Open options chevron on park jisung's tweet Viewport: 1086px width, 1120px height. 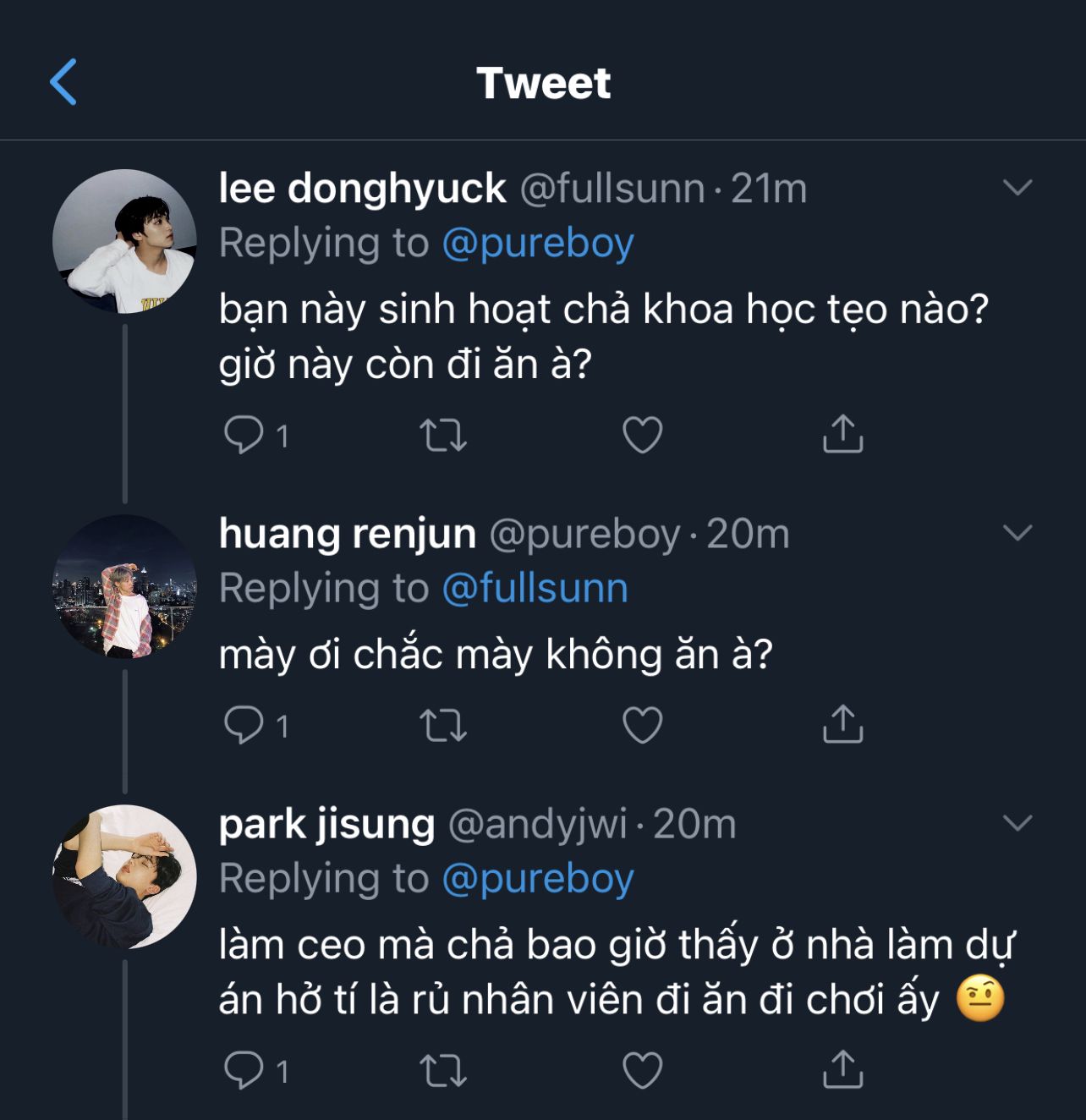click(x=1017, y=822)
